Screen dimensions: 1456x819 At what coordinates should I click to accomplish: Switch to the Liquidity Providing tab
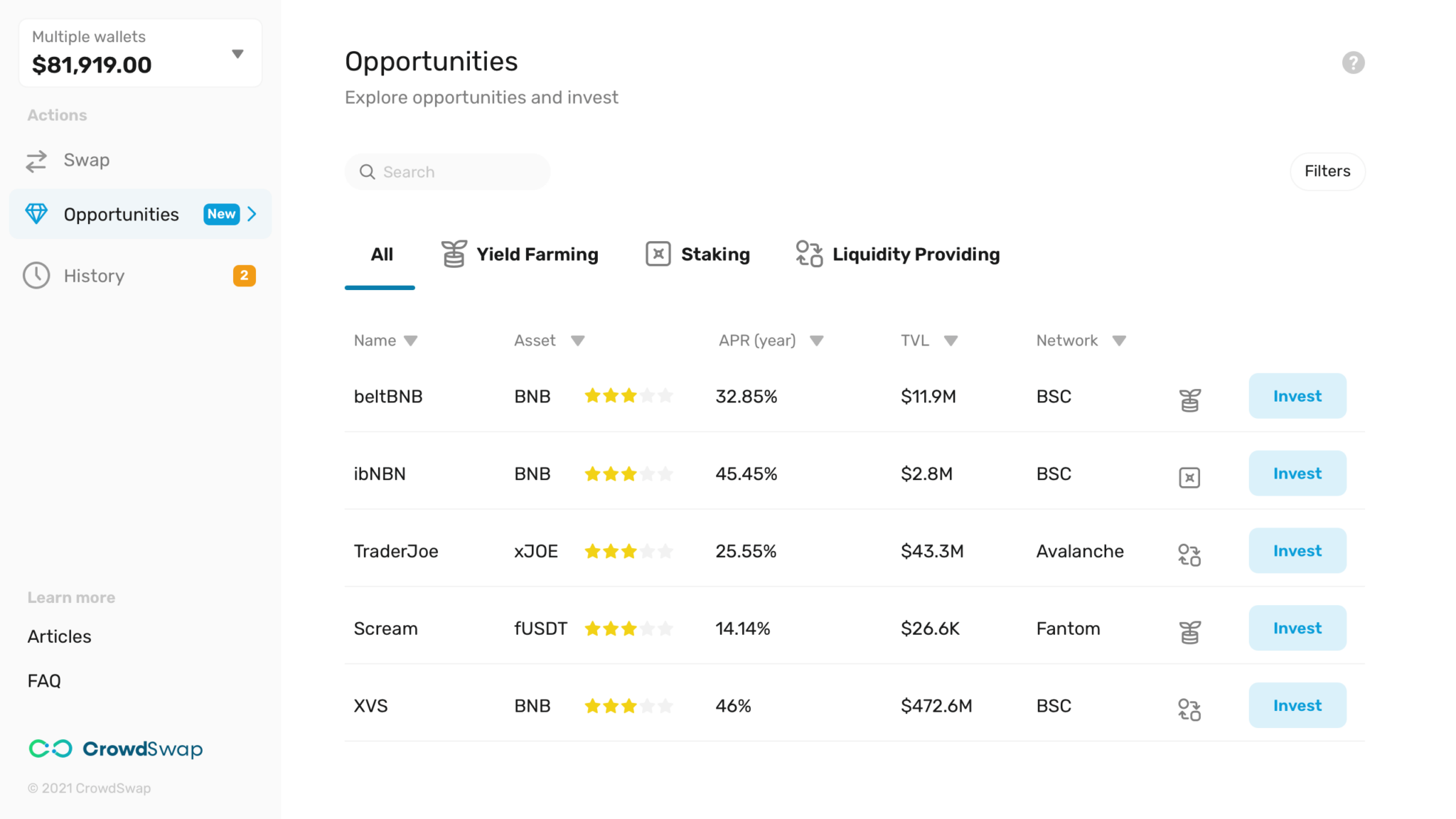(x=898, y=255)
